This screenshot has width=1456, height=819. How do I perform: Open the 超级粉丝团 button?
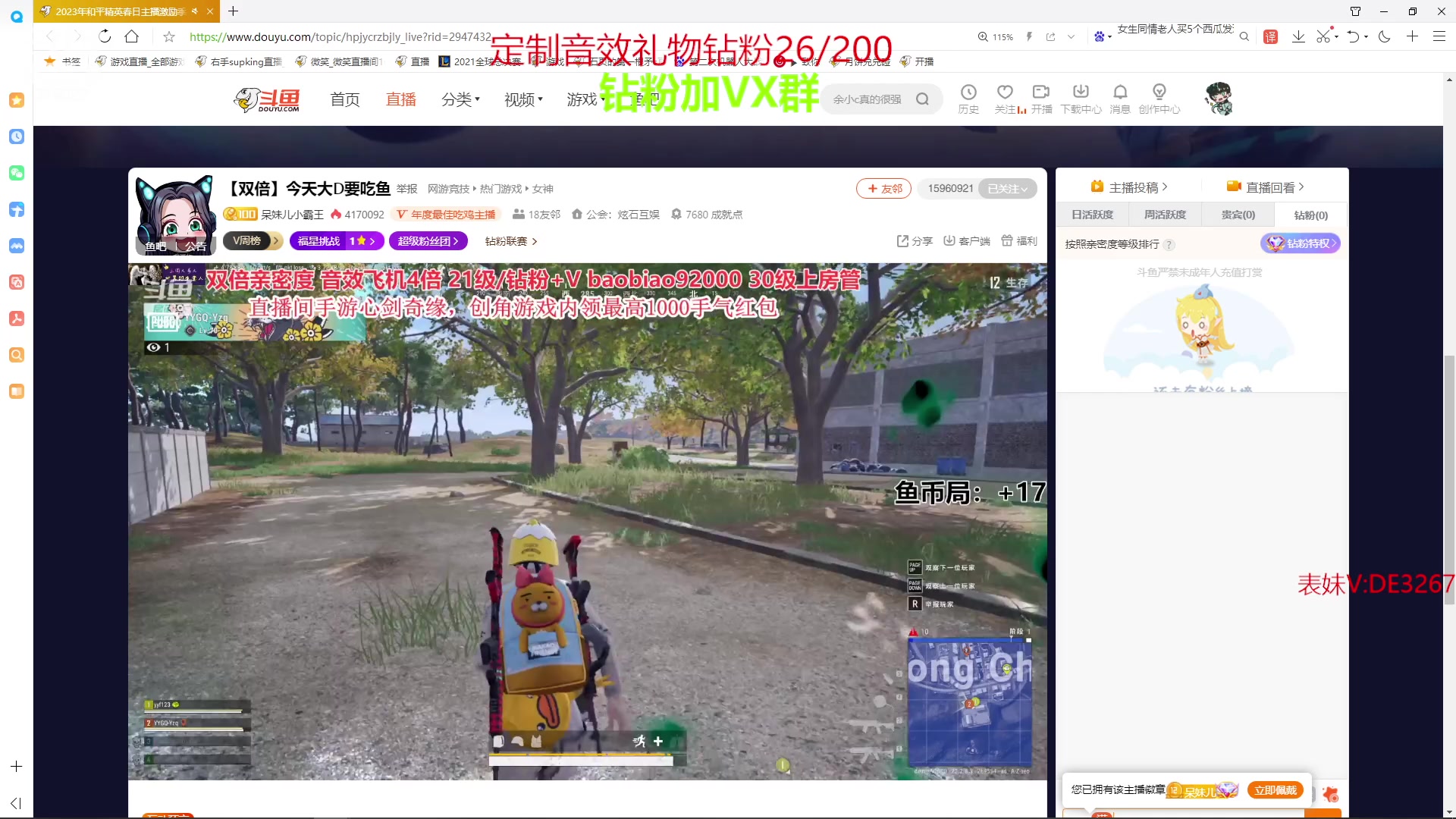point(428,241)
